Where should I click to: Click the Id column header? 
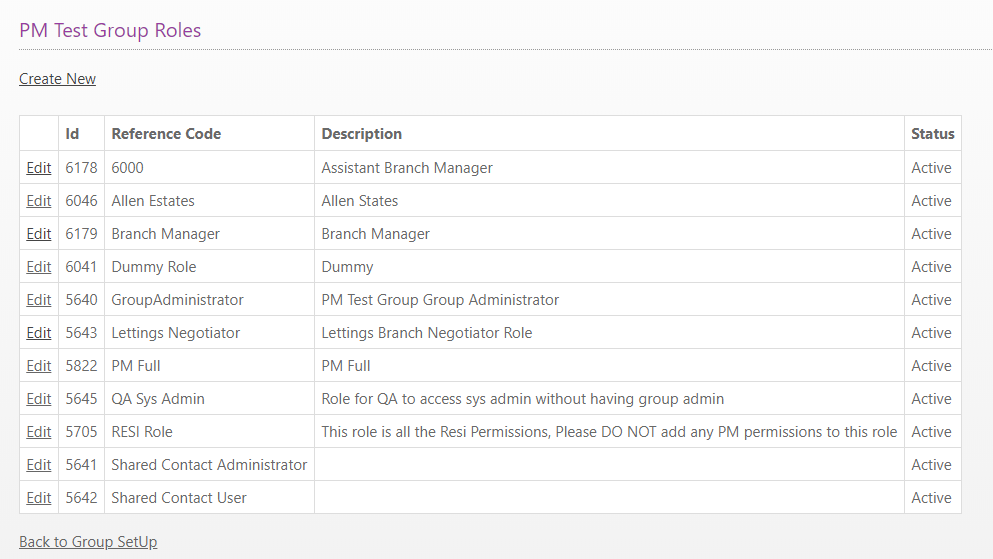tap(72, 134)
